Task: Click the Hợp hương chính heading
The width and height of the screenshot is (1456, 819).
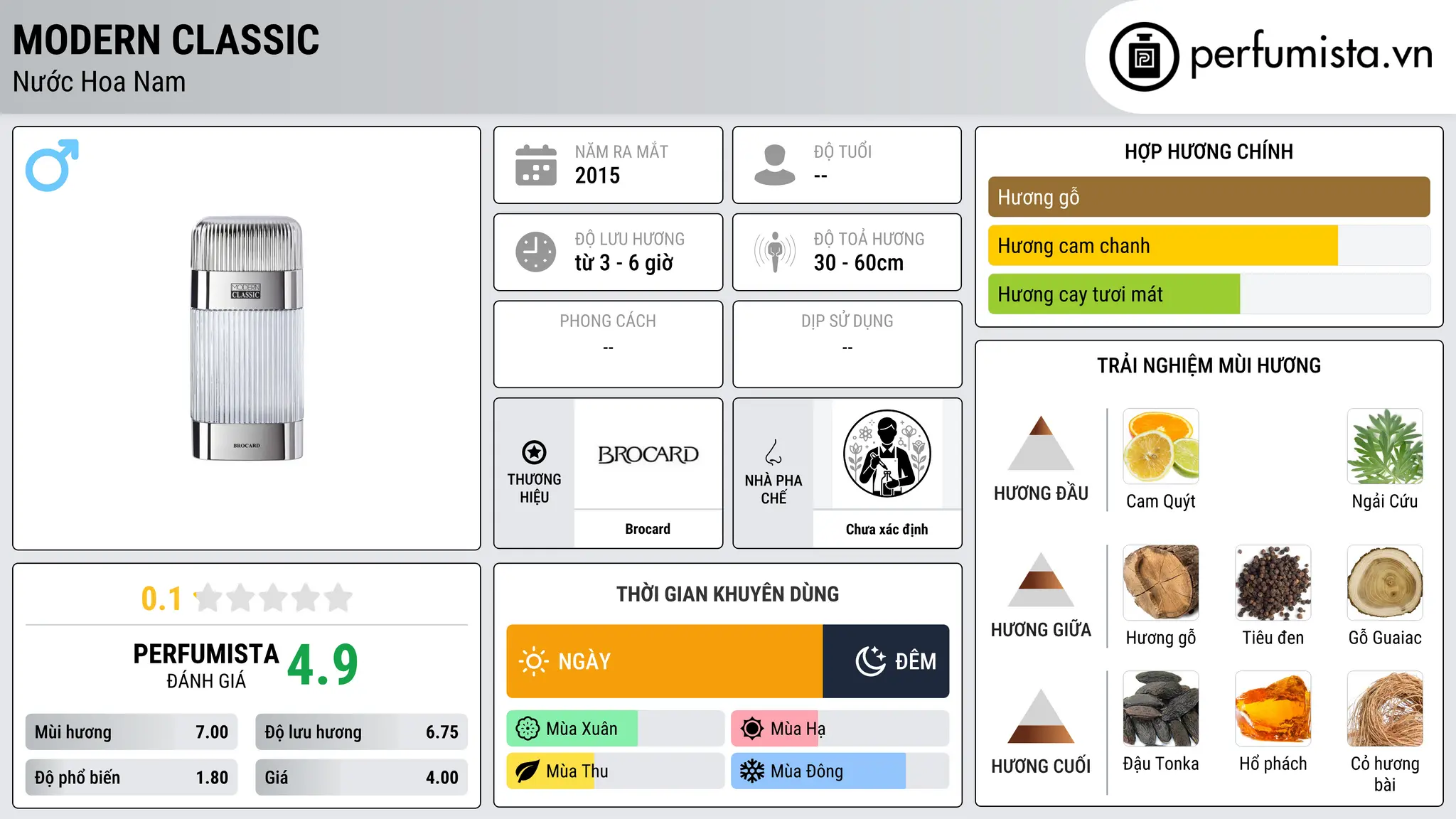Action: pos(1209,151)
